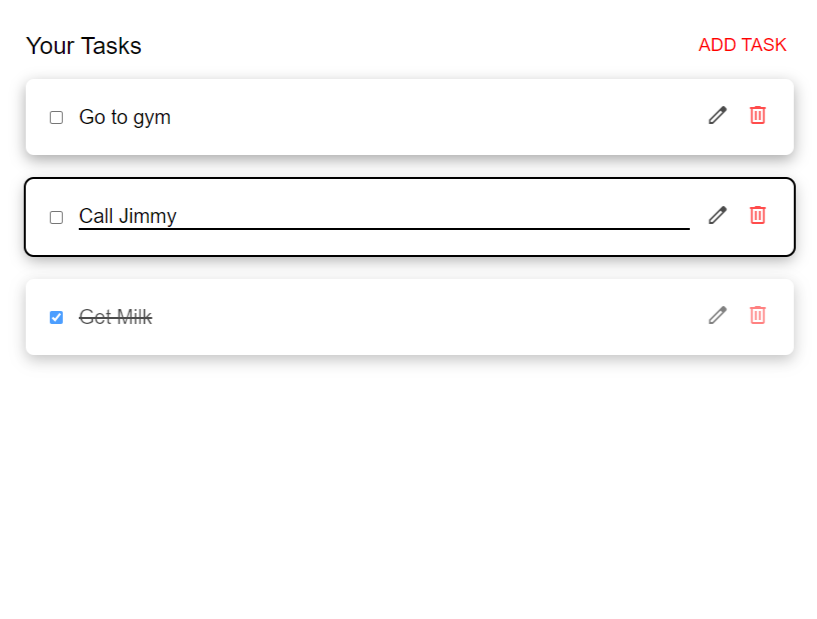
Task: Click empty part of Call Jimmy input line
Action: tap(432, 216)
